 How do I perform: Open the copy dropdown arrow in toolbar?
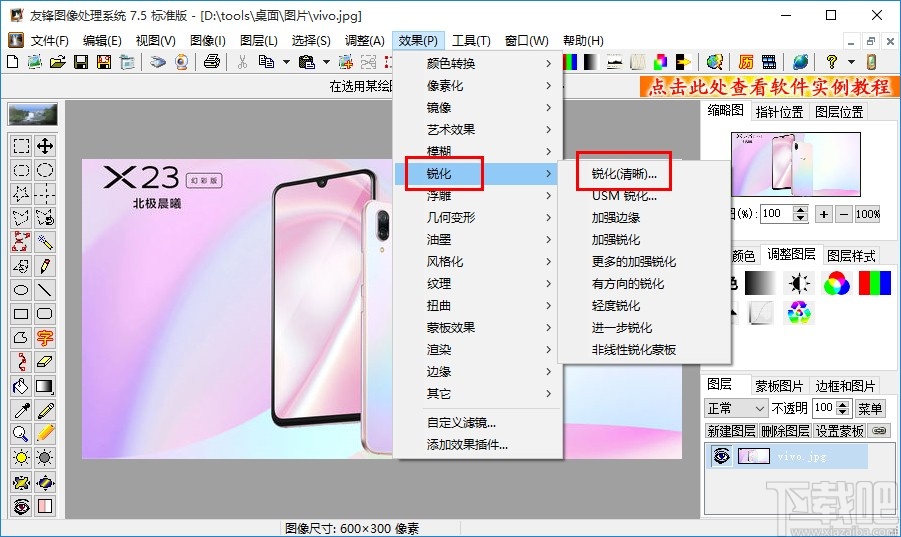(286, 61)
